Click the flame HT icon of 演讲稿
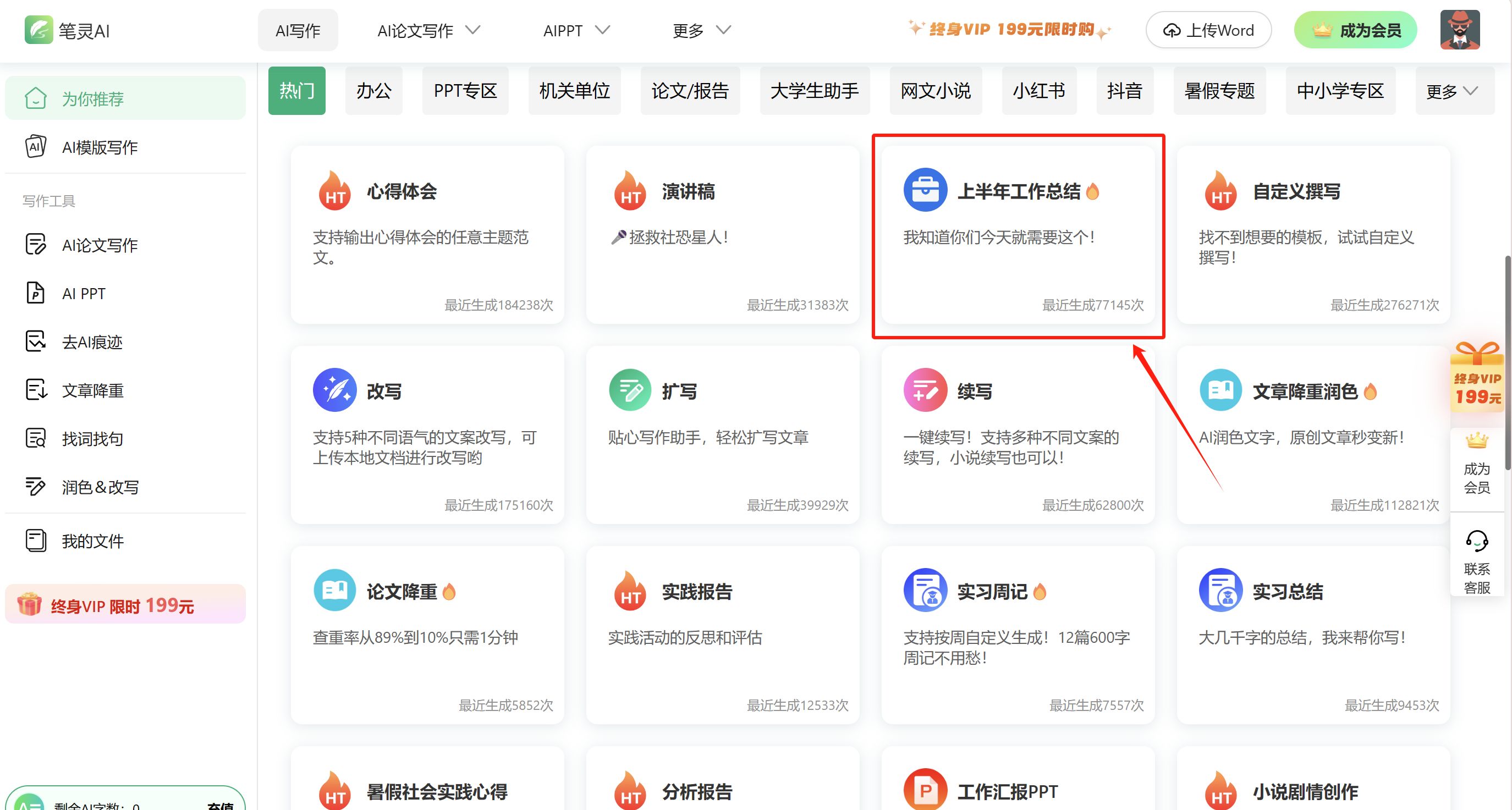Image resolution: width=1512 pixels, height=810 pixels. point(630,190)
